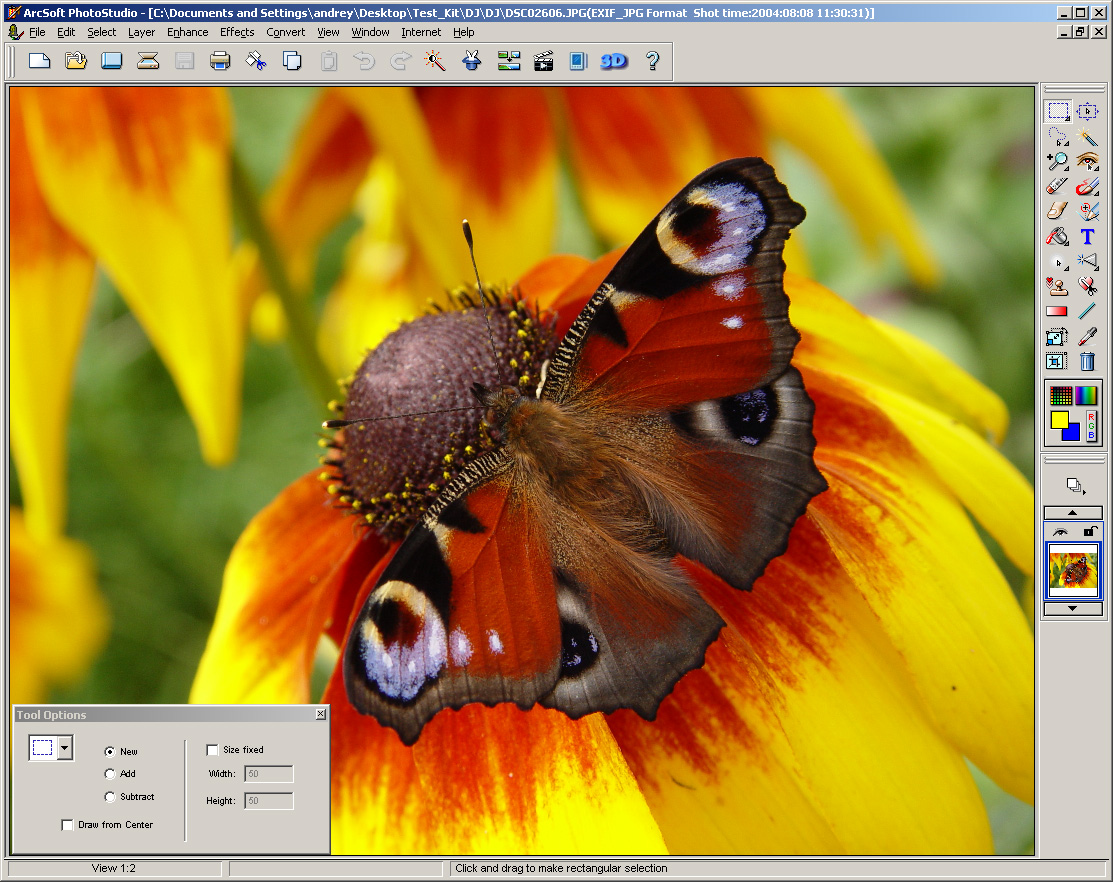Acquire image with the scanner icon
The image size is (1113, 882).
(x=148, y=61)
